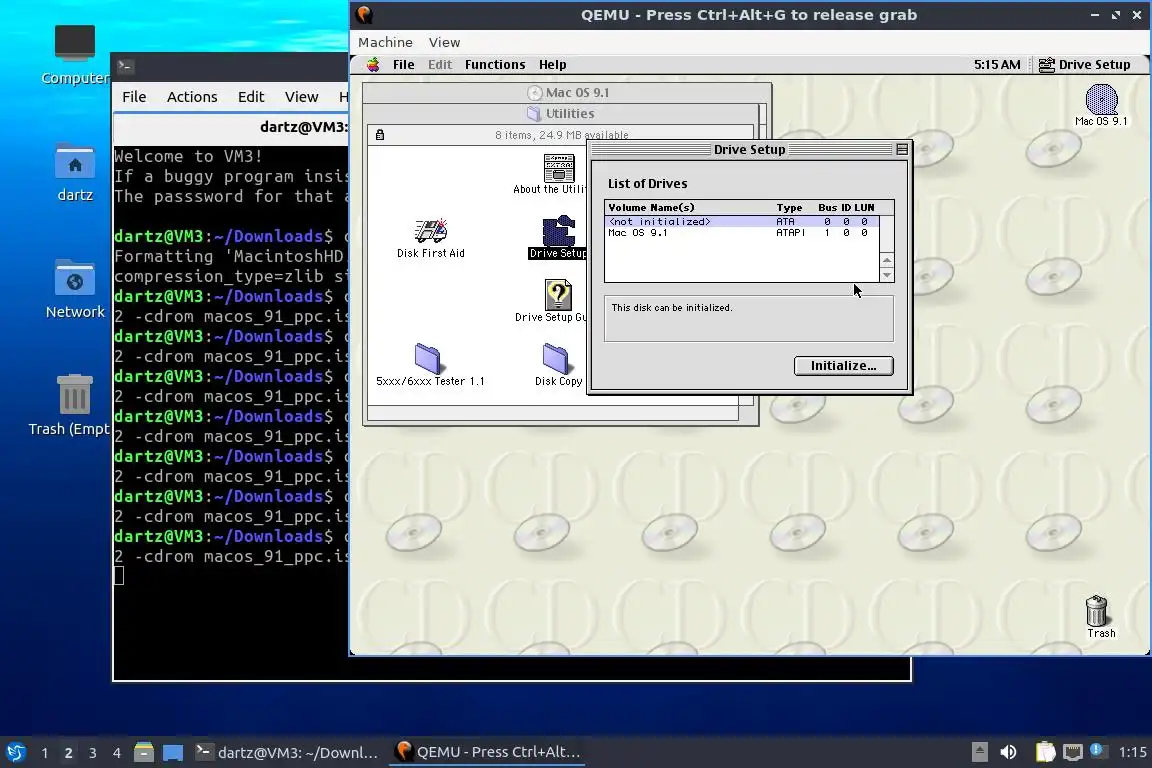Open the QEMU Machine menu
The width and height of the screenshot is (1152, 768).
pos(385,43)
